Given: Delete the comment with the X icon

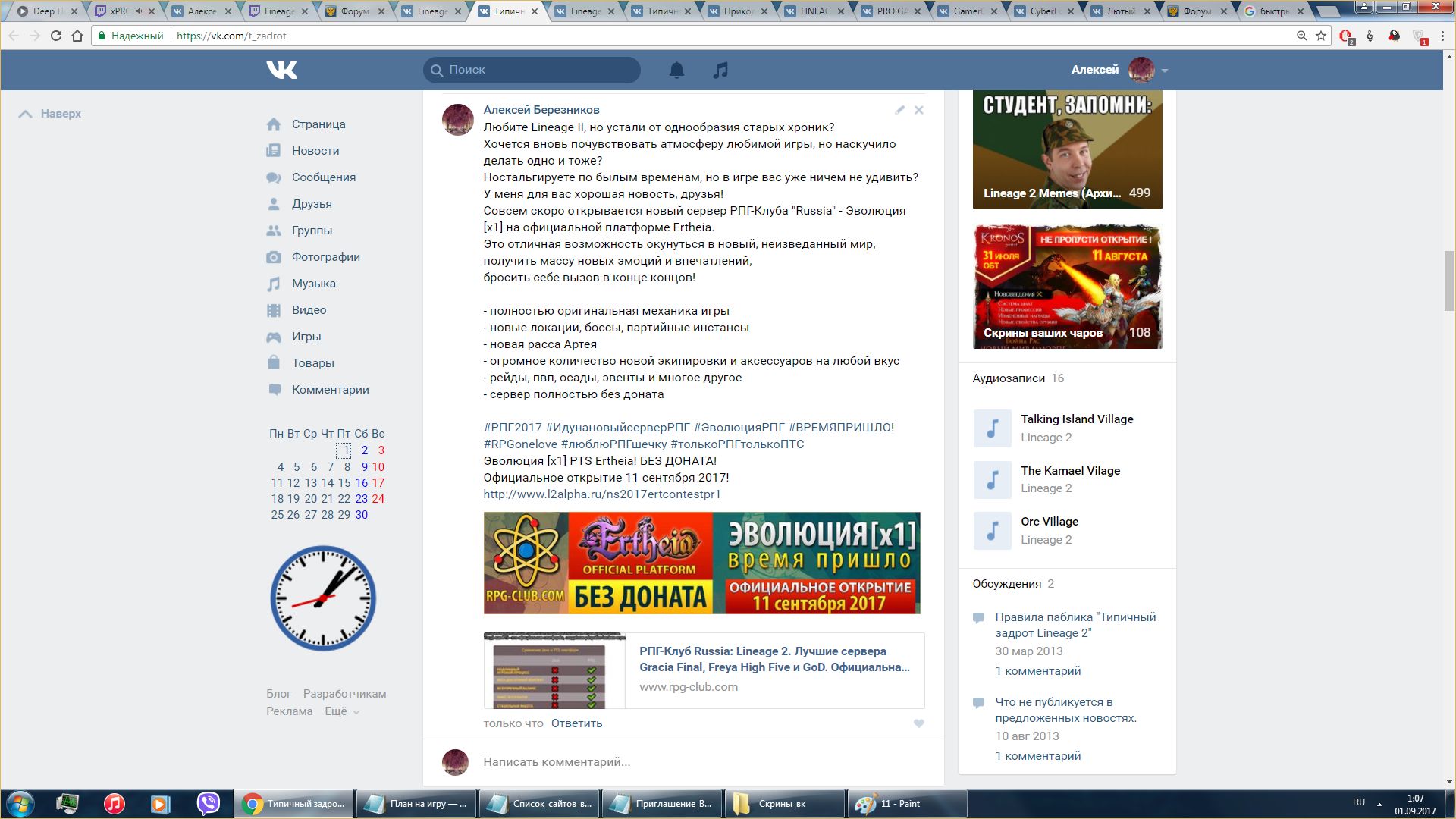Looking at the screenshot, I should (919, 110).
